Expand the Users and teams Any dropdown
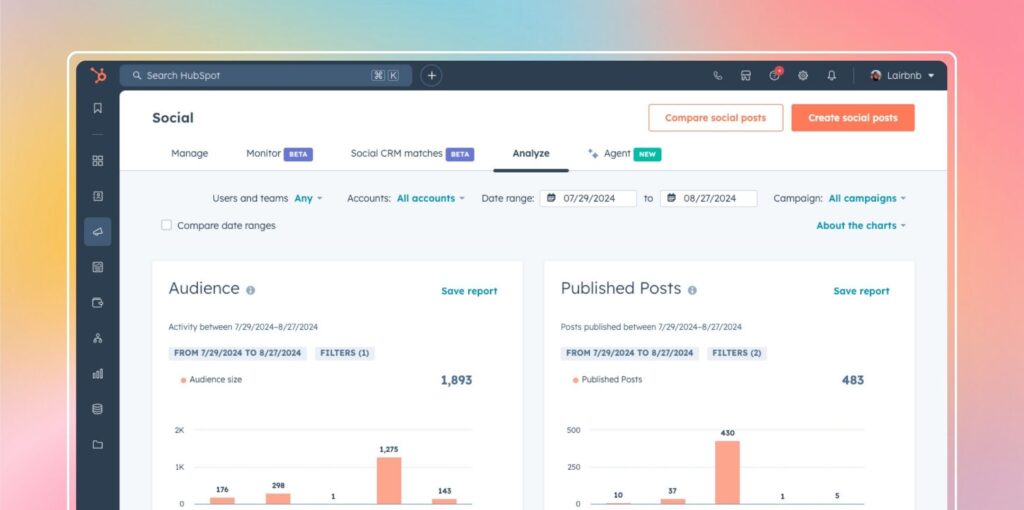The image size is (1024, 510). pos(308,199)
